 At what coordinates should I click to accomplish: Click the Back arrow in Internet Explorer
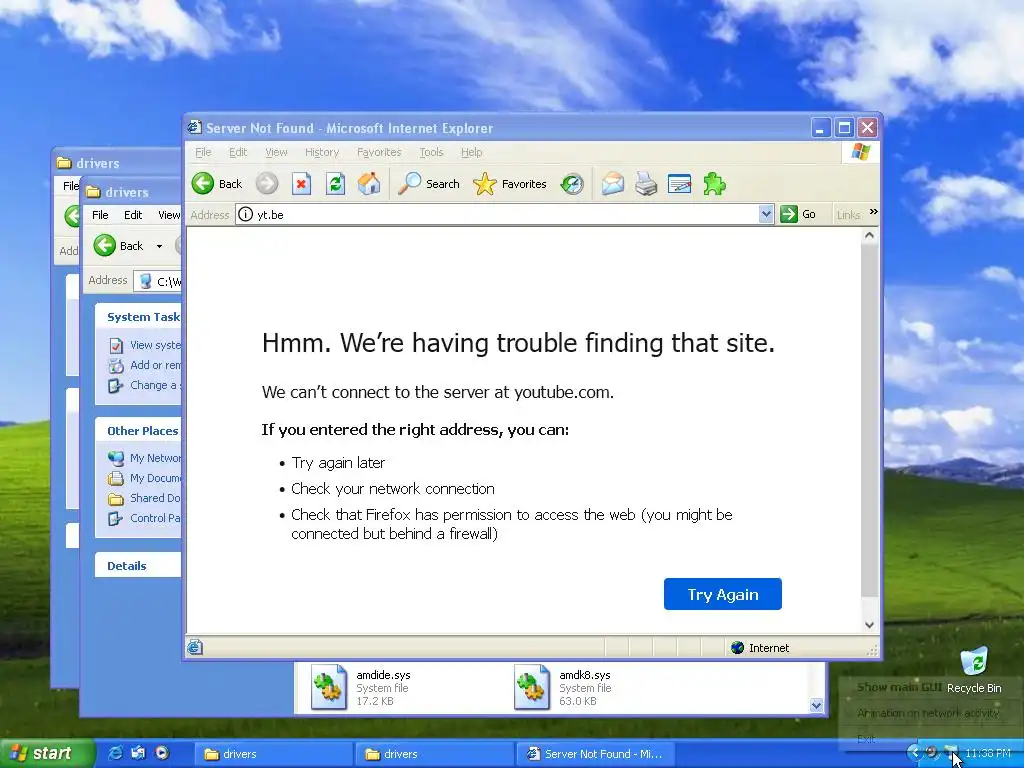[202, 184]
